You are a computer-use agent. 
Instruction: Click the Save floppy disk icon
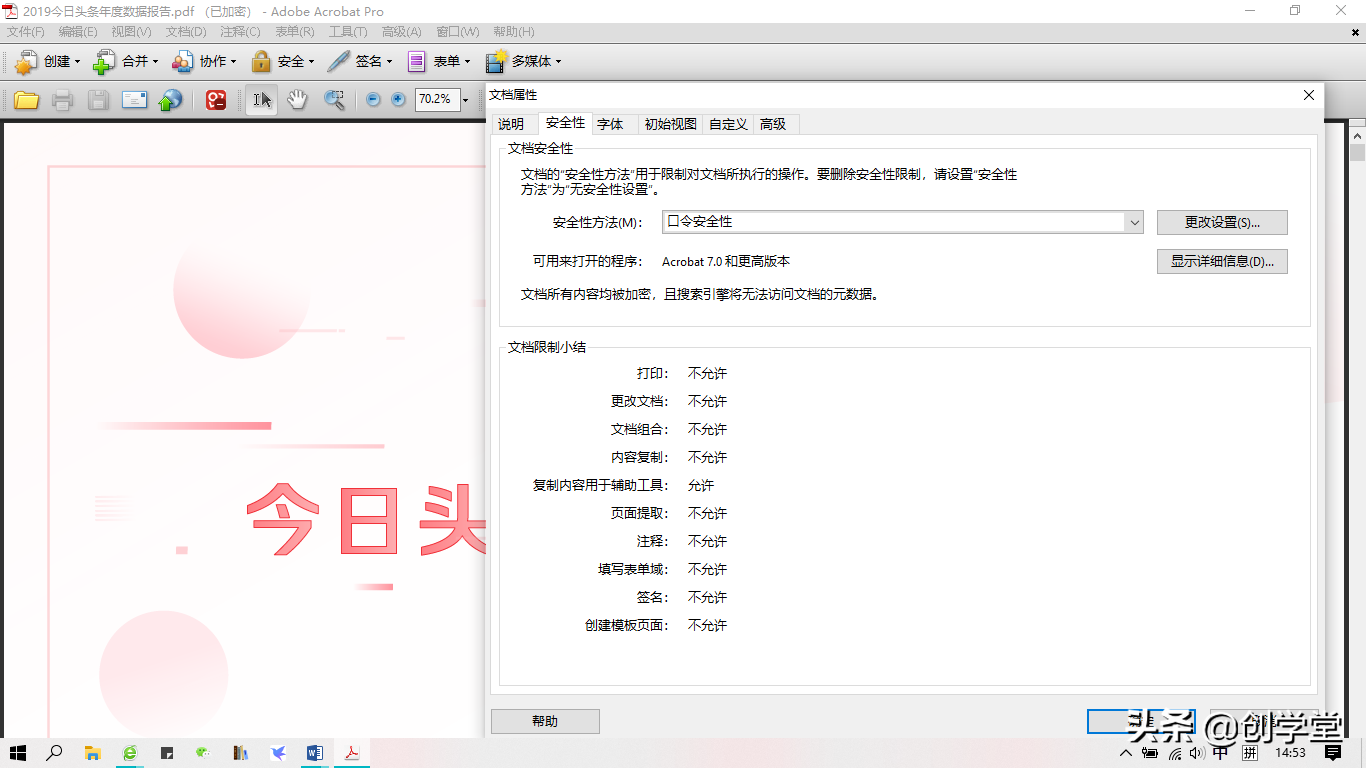[x=98, y=100]
